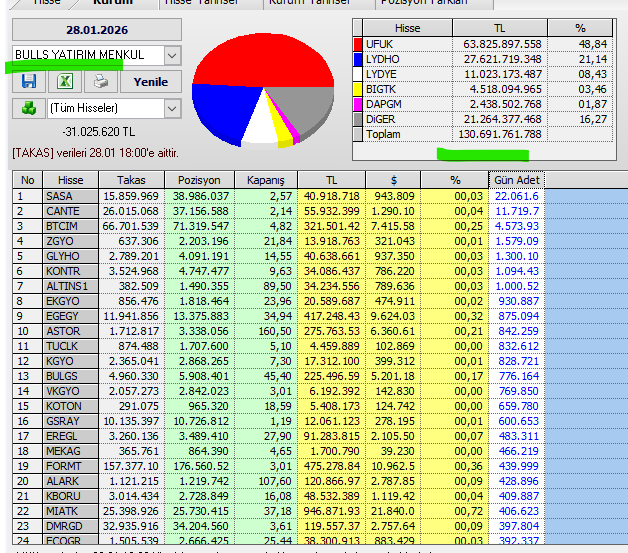Viewport: 628px width, 553px height.
Task: Click the printer icon button
Action: 101,82
